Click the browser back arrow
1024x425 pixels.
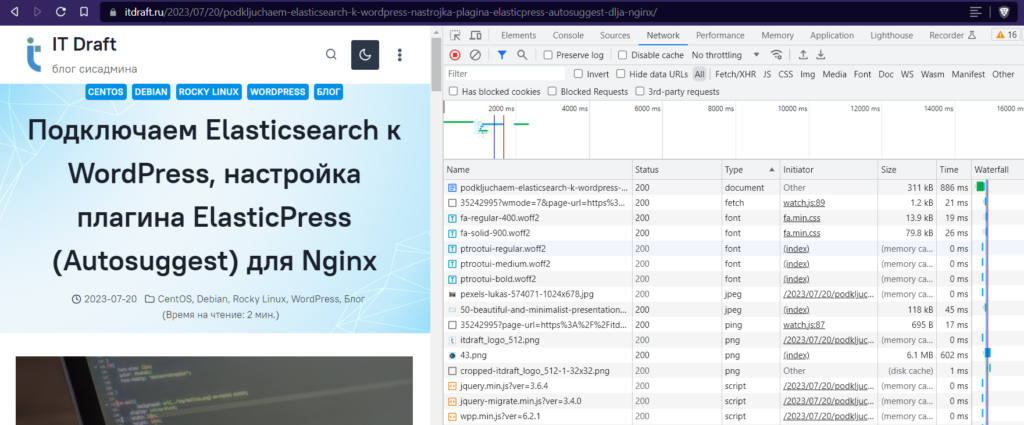pyautogui.click(x=15, y=12)
